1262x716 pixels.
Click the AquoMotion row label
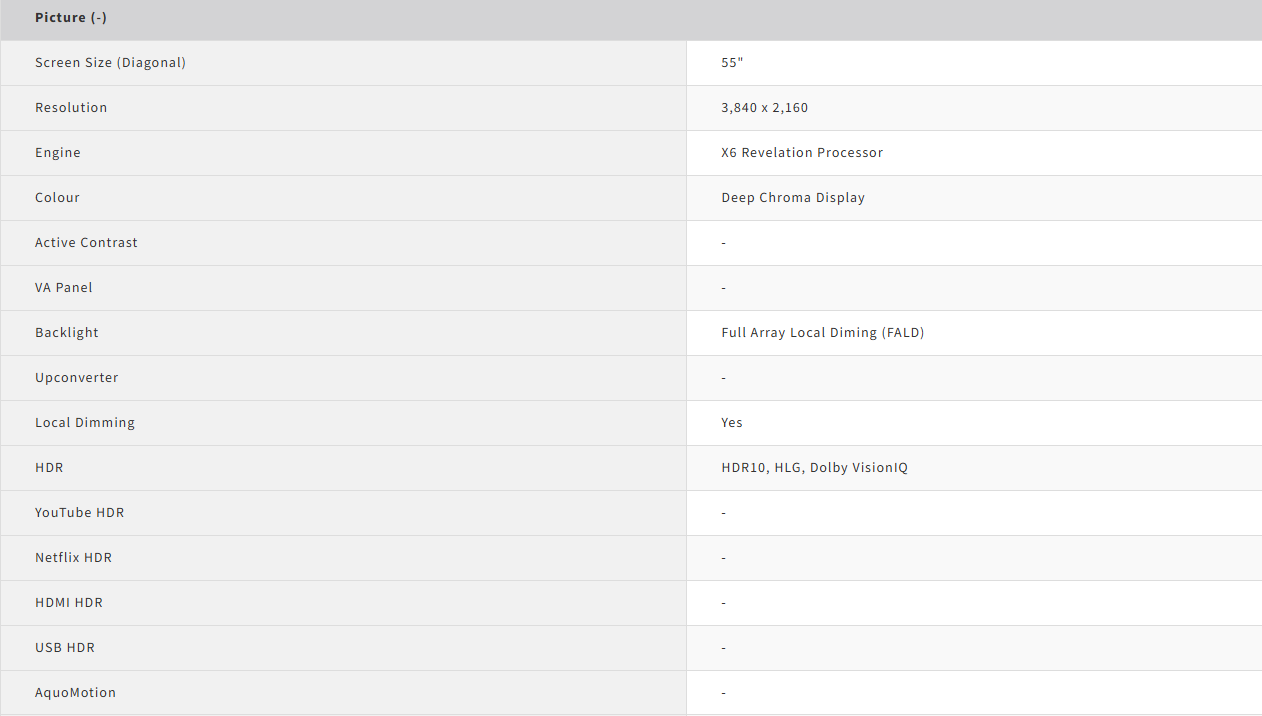pyautogui.click(x=75, y=693)
